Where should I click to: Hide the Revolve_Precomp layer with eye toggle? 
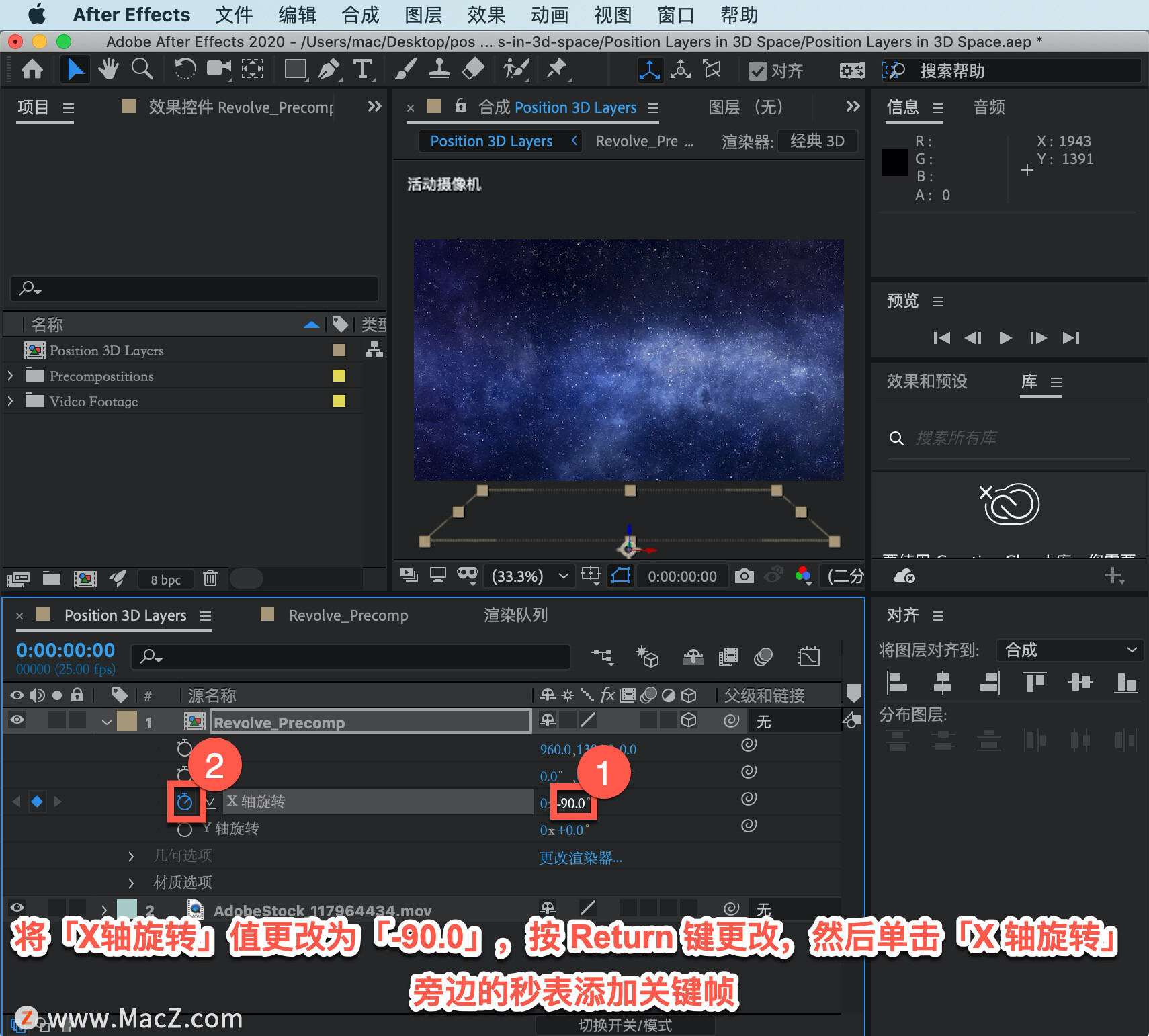pos(17,720)
